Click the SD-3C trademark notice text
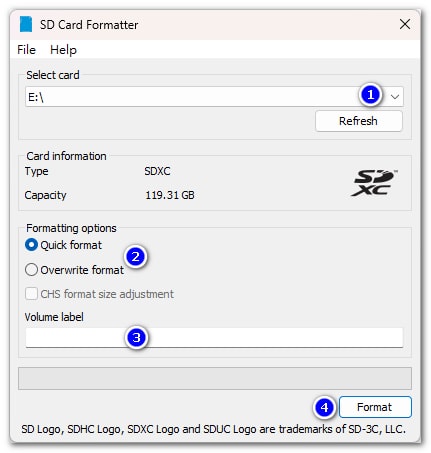 click(x=214, y=429)
